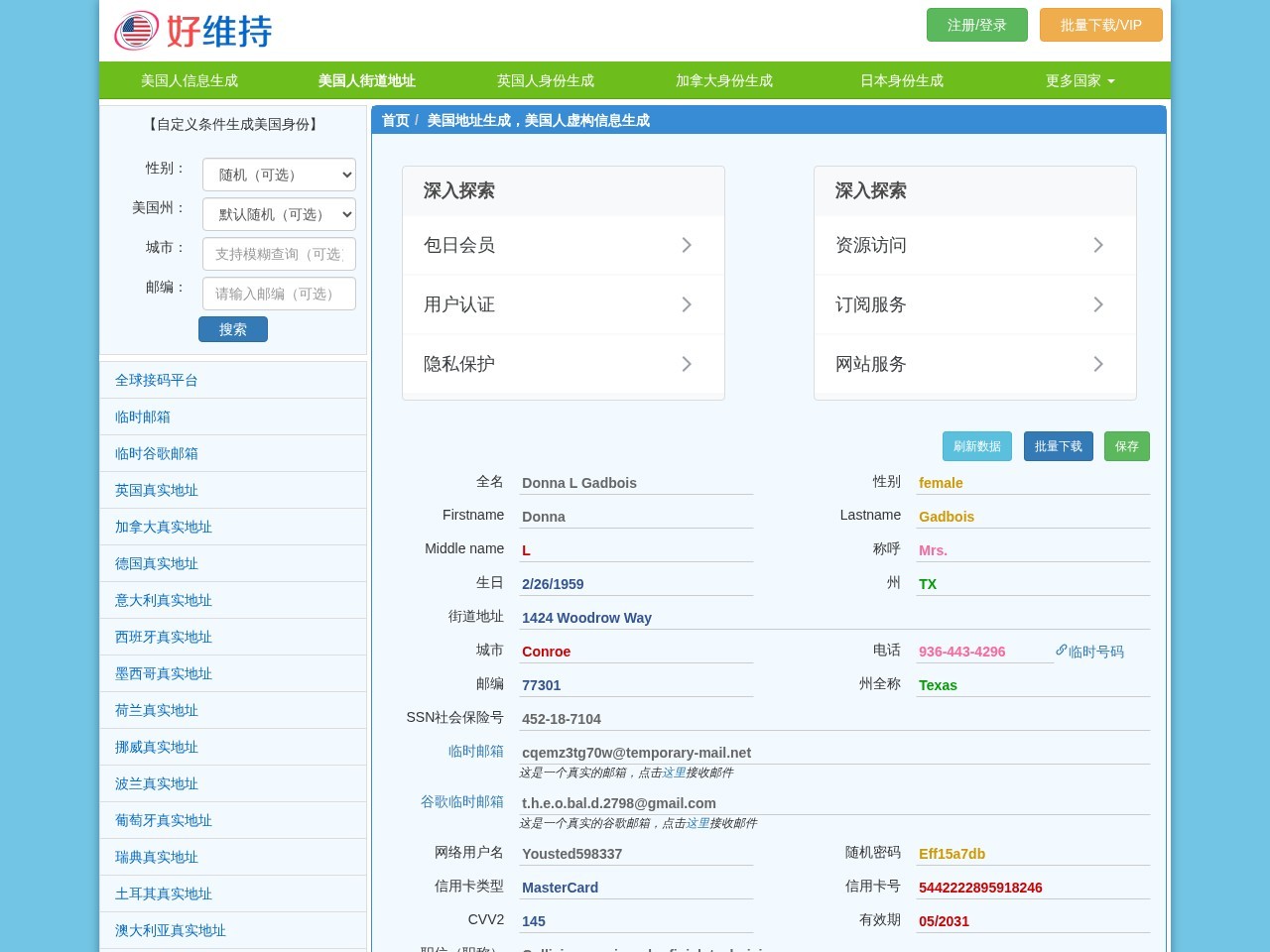
Task: Click full name value Donna L Gadbois
Action: [579, 483]
